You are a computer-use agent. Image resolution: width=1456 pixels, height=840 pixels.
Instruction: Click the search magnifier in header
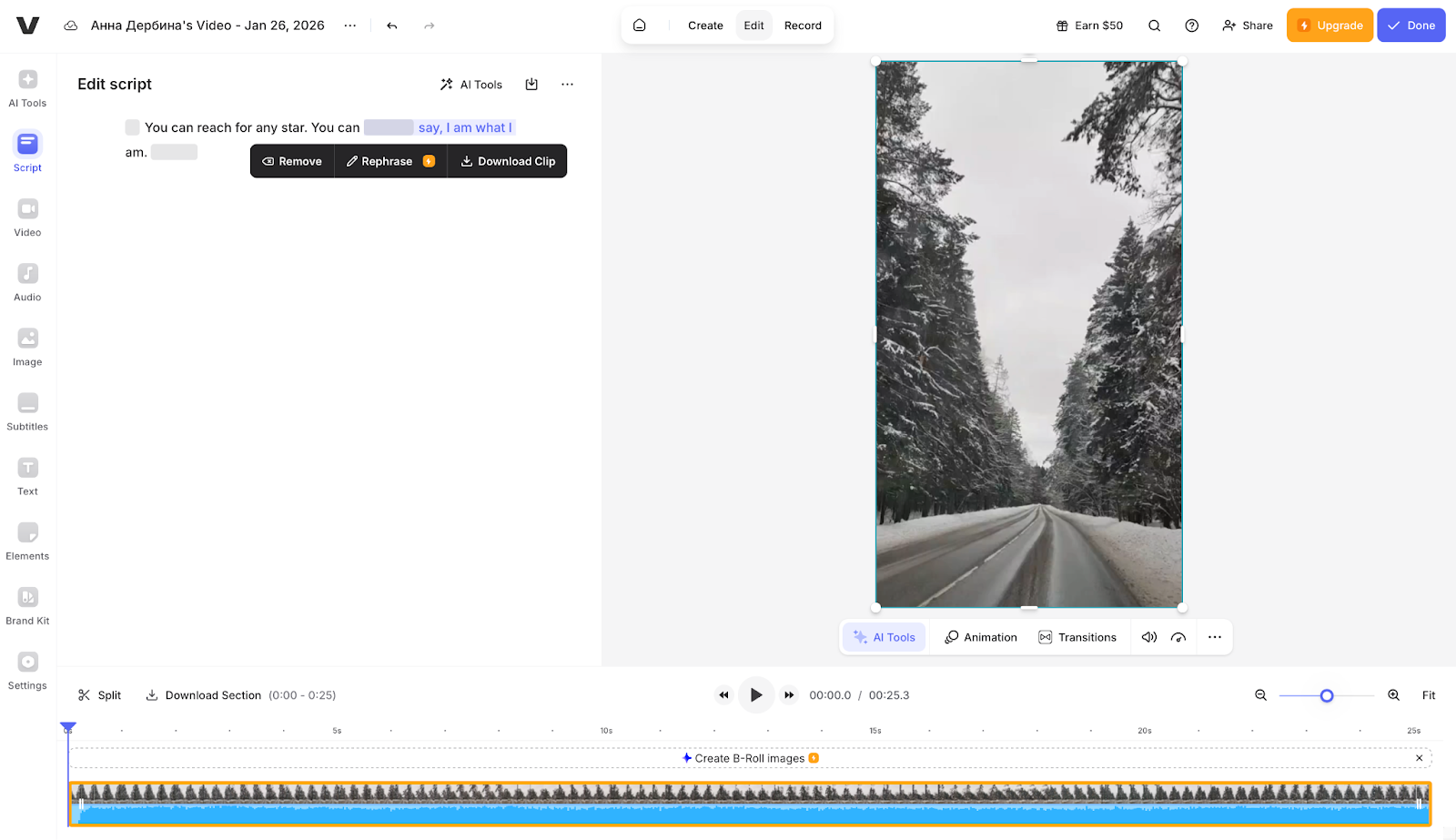tap(1154, 25)
